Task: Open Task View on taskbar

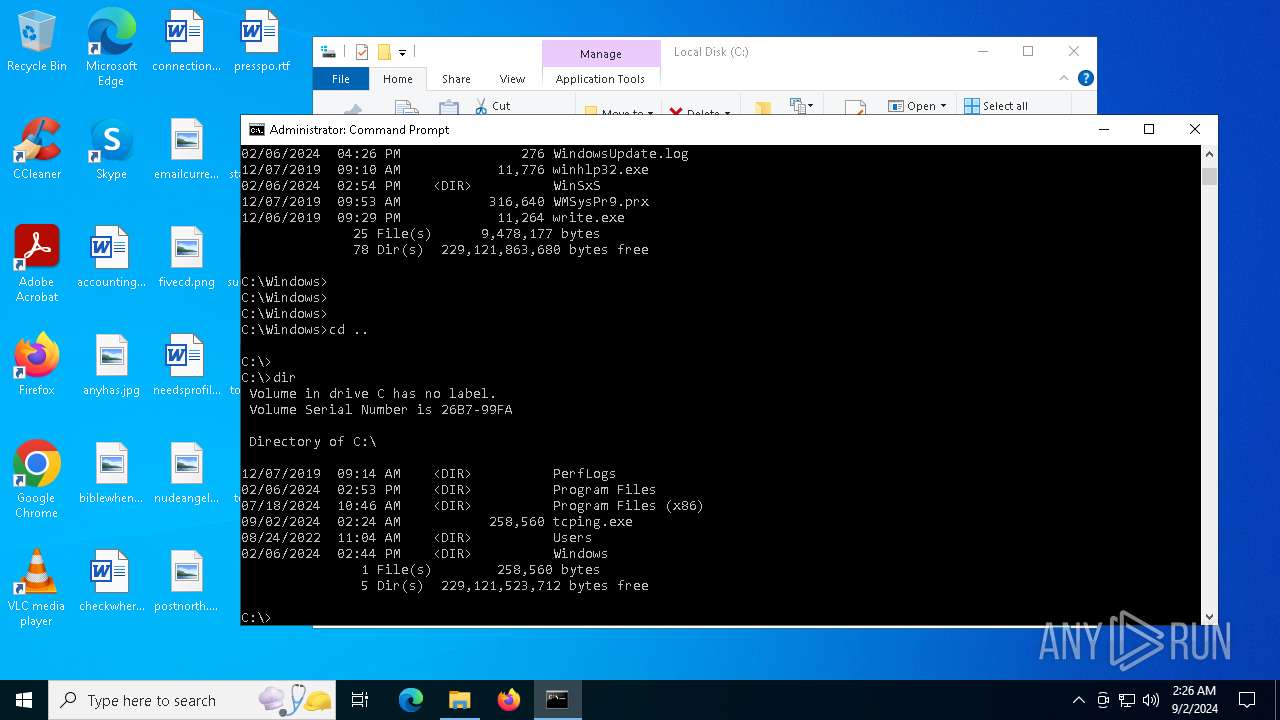Action: 360,700
